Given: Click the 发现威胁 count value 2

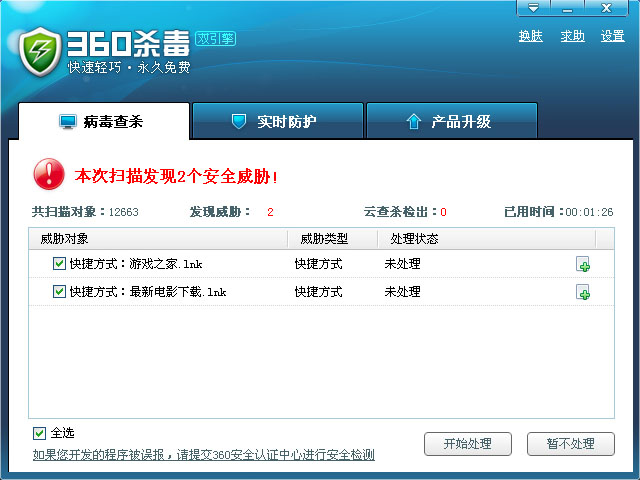Looking at the screenshot, I should click(270, 212).
